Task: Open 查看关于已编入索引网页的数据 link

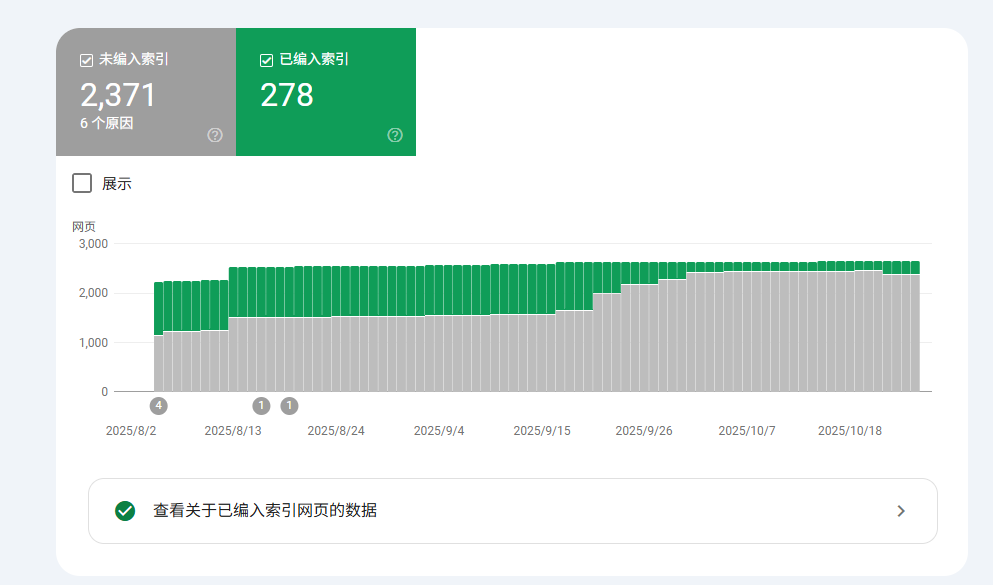Action: 265,511
